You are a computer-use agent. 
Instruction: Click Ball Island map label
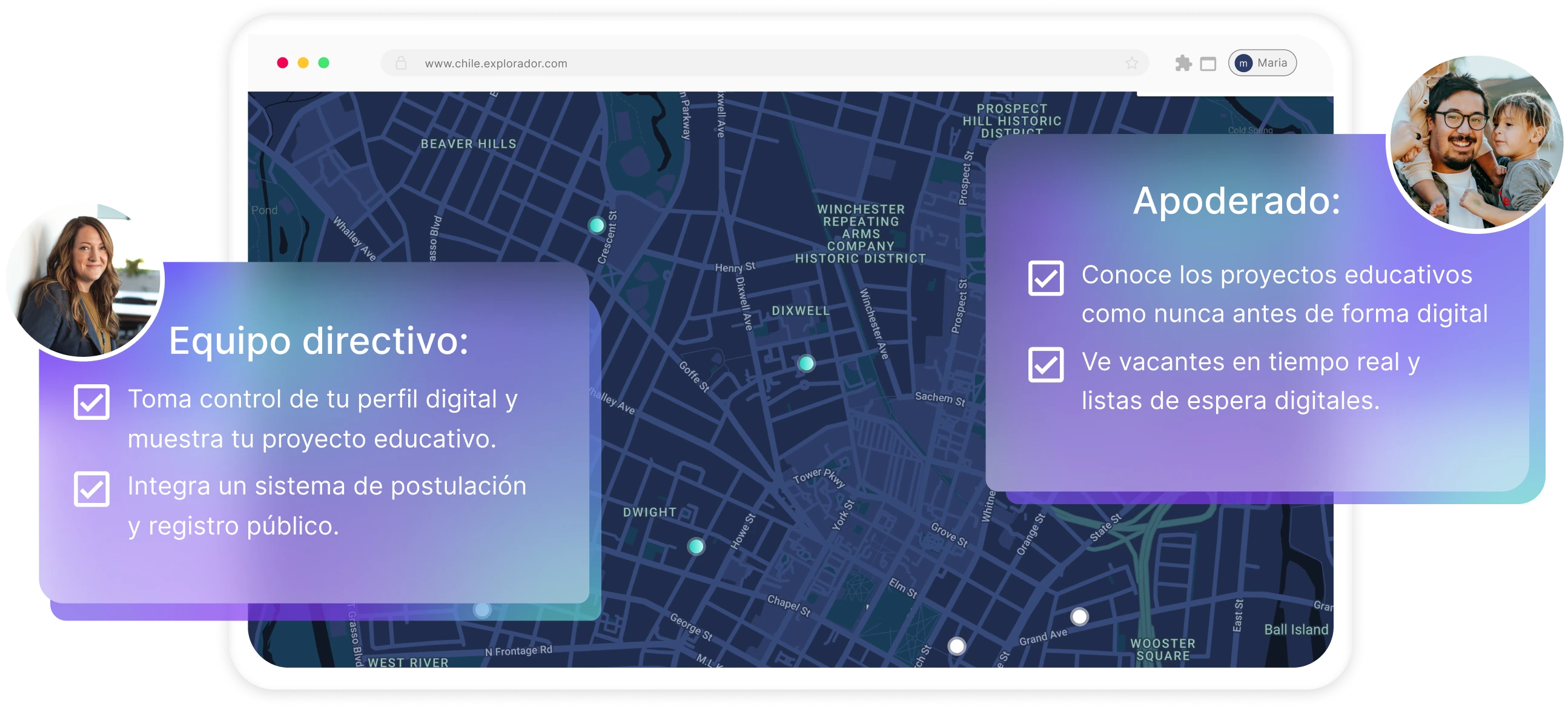[1296, 629]
